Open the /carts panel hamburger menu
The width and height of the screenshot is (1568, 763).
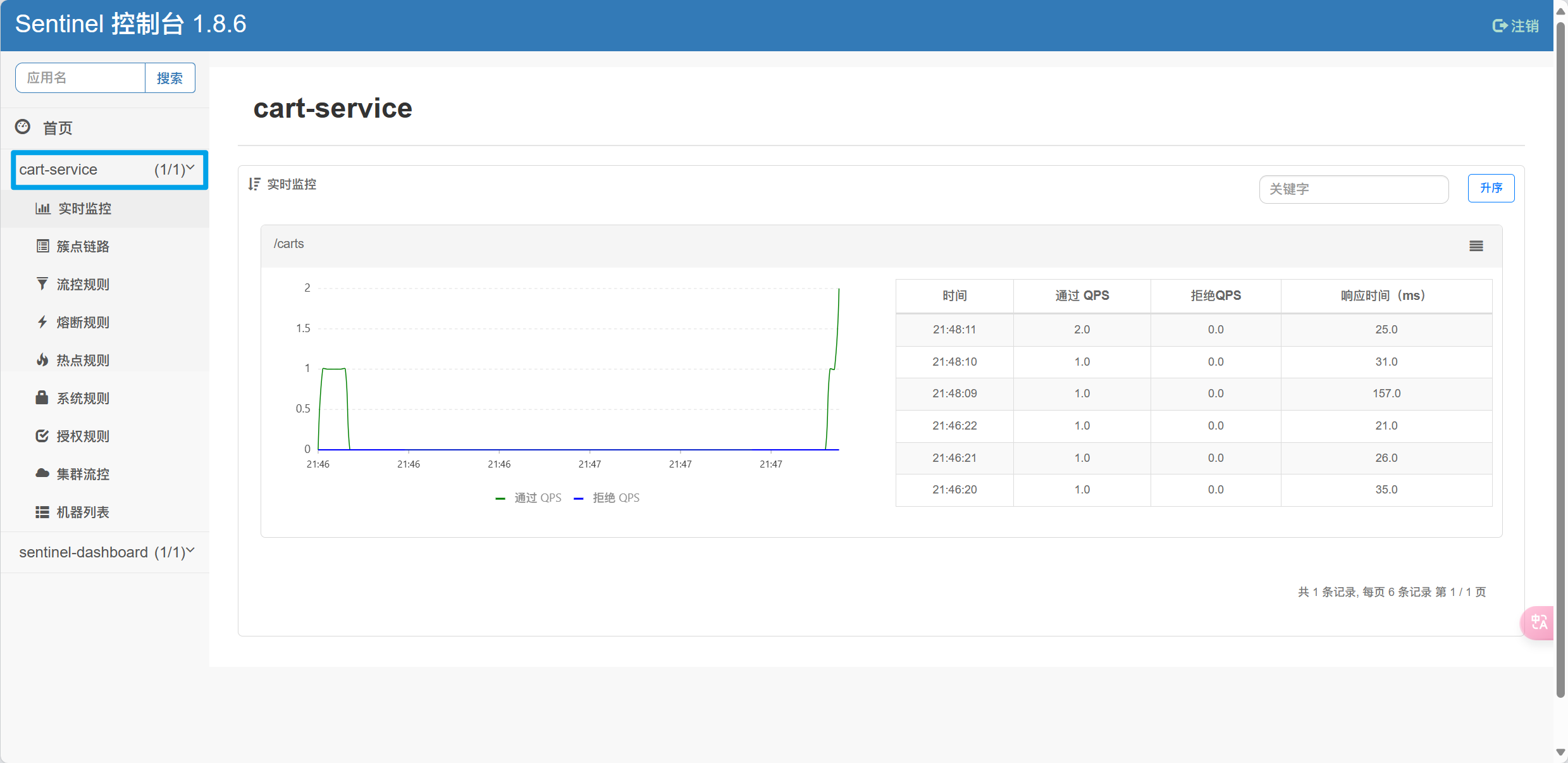point(1476,246)
